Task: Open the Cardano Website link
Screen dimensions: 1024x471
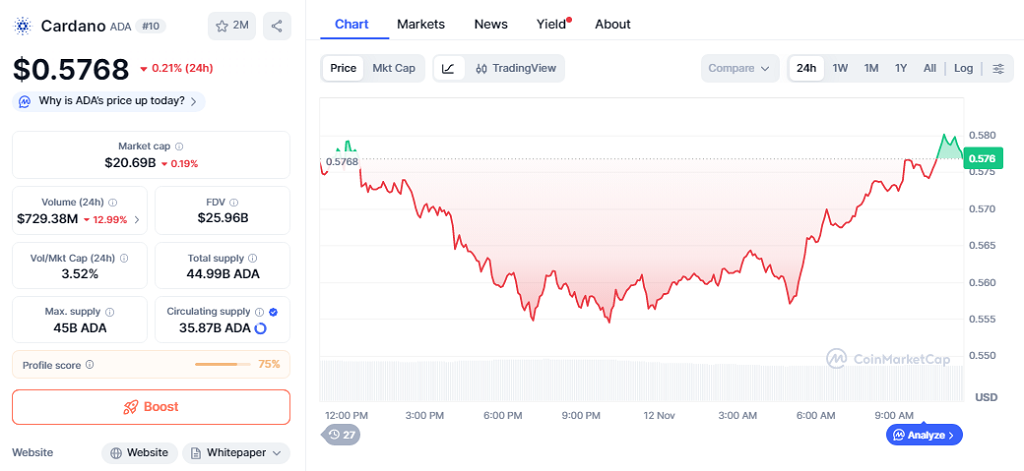Action: click(139, 453)
